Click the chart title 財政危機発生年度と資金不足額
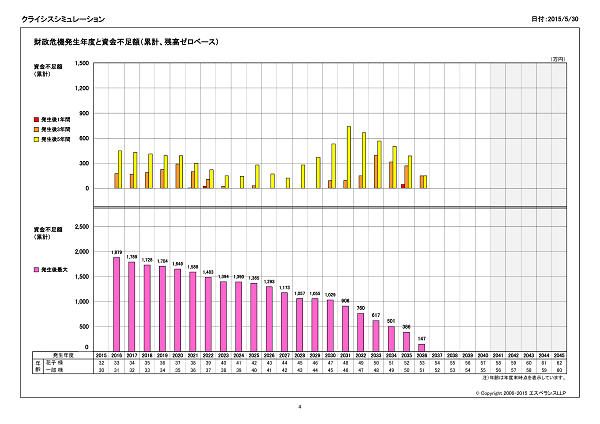 tap(126, 43)
